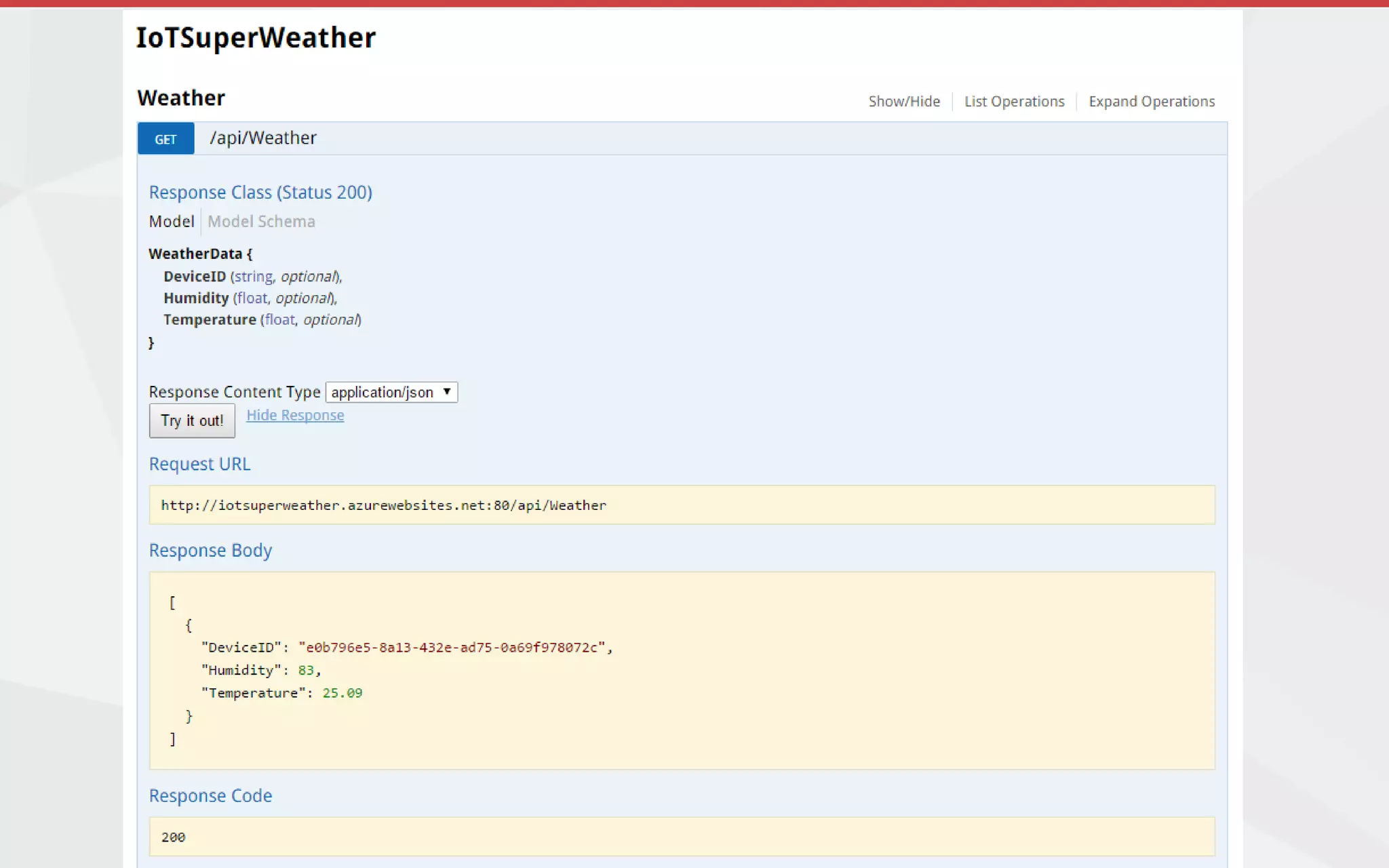Click the Temperature value 25.09
Viewport: 1389px width, 868px height.
[x=343, y=693]
